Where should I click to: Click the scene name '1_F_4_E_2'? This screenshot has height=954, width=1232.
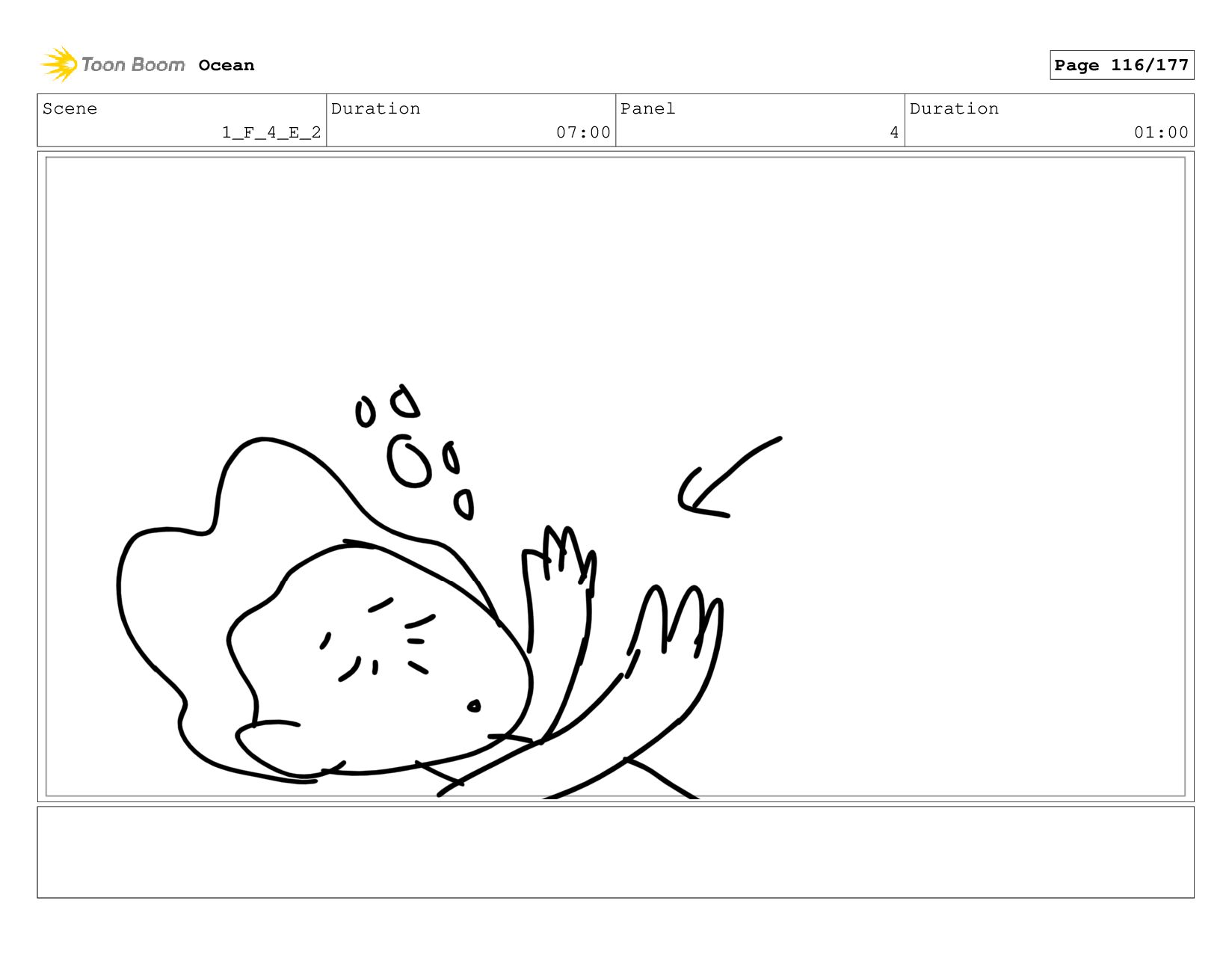coord(271,133)
